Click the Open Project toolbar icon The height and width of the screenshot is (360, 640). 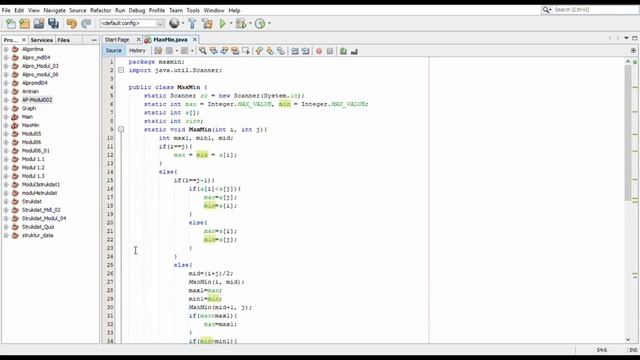(x=39, y=24)
